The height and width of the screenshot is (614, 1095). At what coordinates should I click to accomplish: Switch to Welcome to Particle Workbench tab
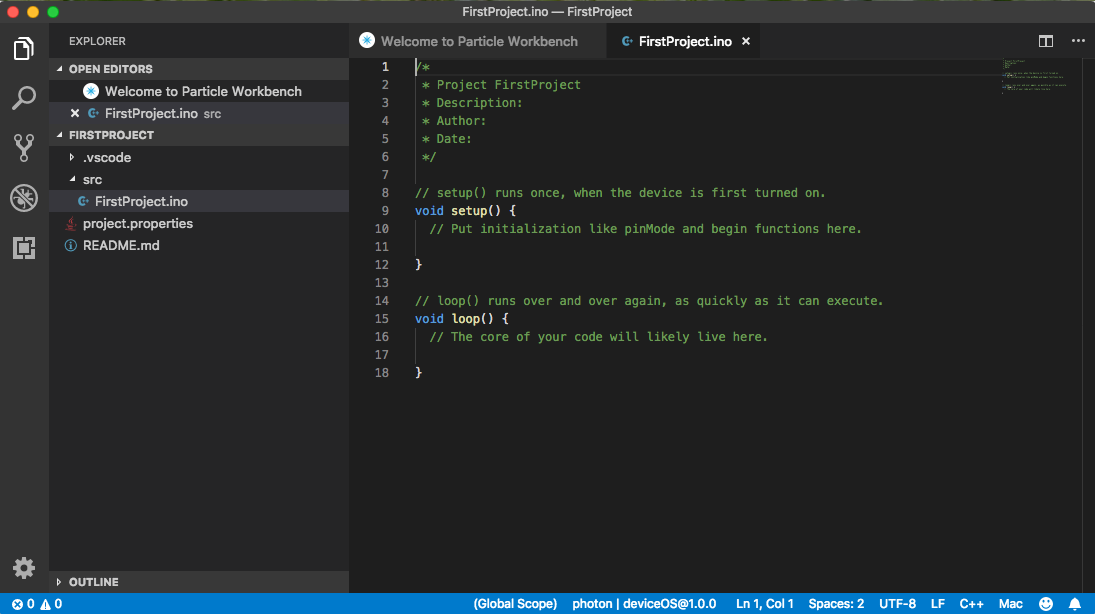click(478, 41)
